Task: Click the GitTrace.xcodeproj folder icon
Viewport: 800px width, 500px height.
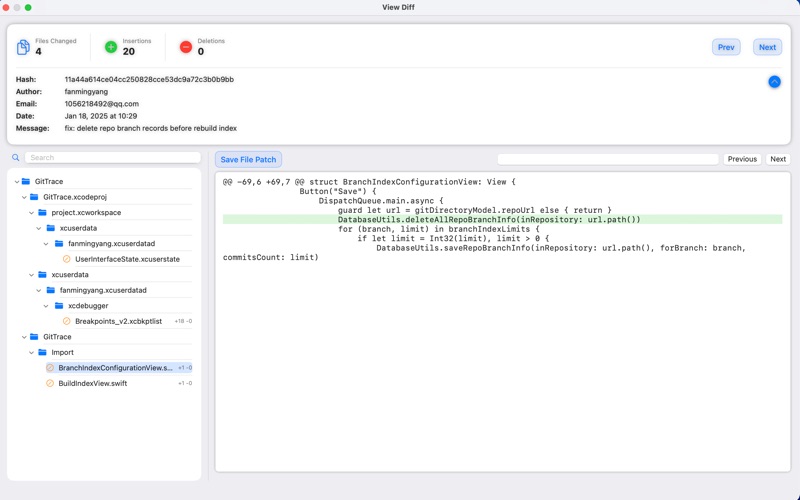Action: pyautogui.click(x=34, y=197)
